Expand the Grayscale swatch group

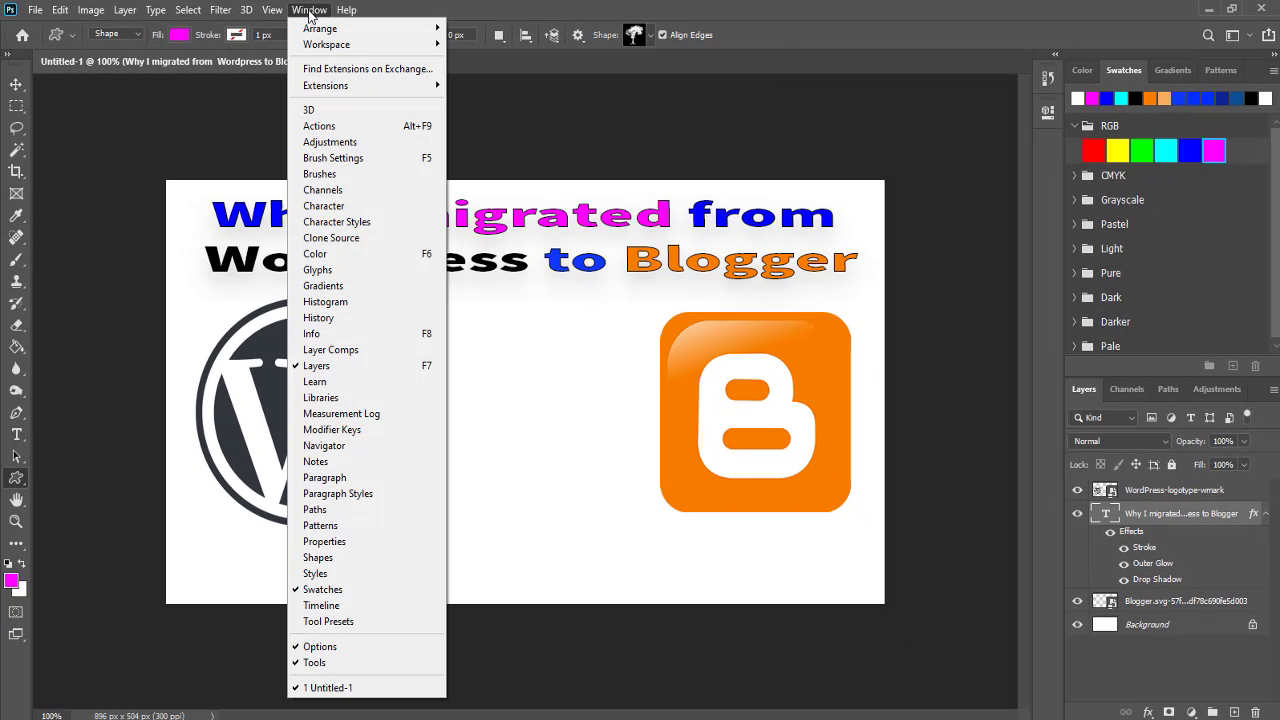click(x=1074, y=200)
